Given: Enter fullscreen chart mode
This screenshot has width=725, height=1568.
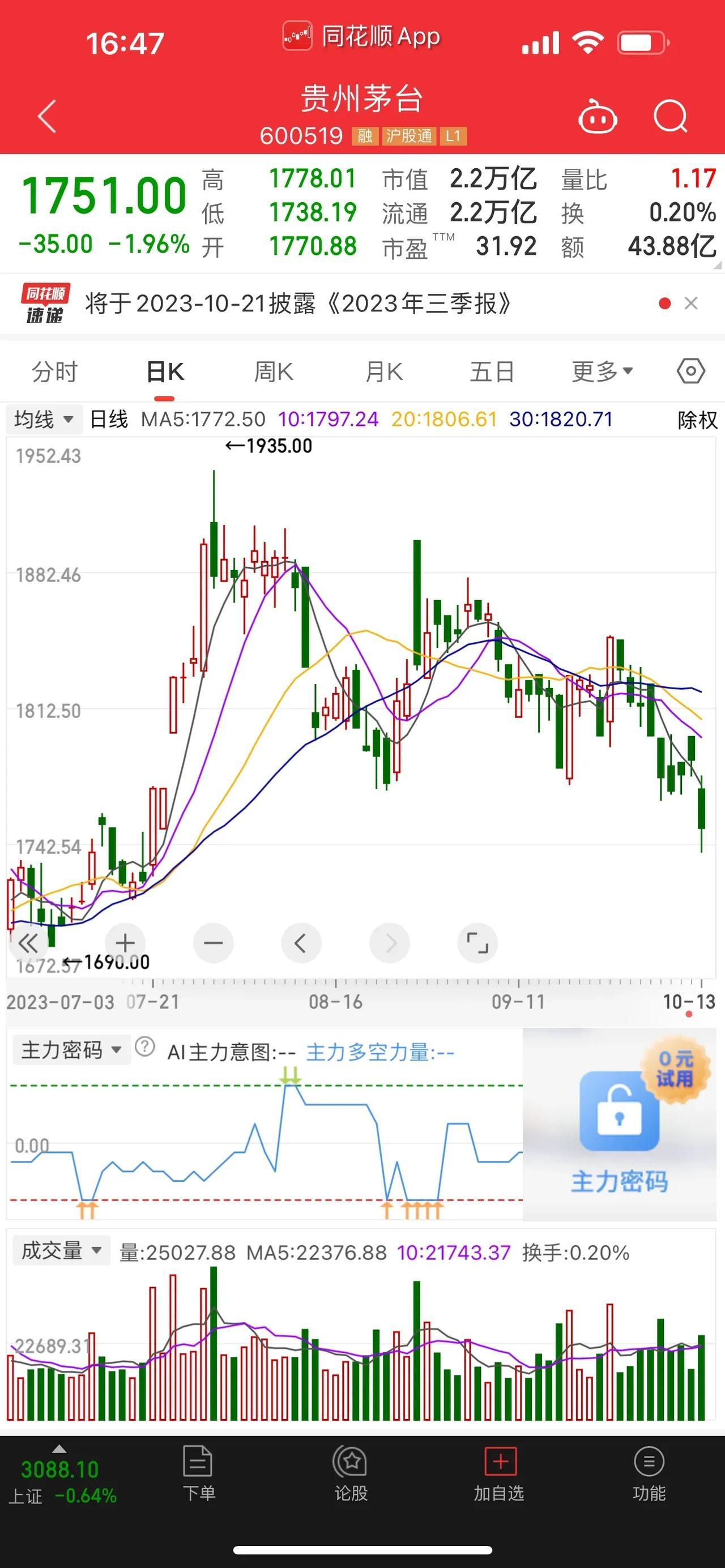Looking at the screenshot, I should 477,943.
